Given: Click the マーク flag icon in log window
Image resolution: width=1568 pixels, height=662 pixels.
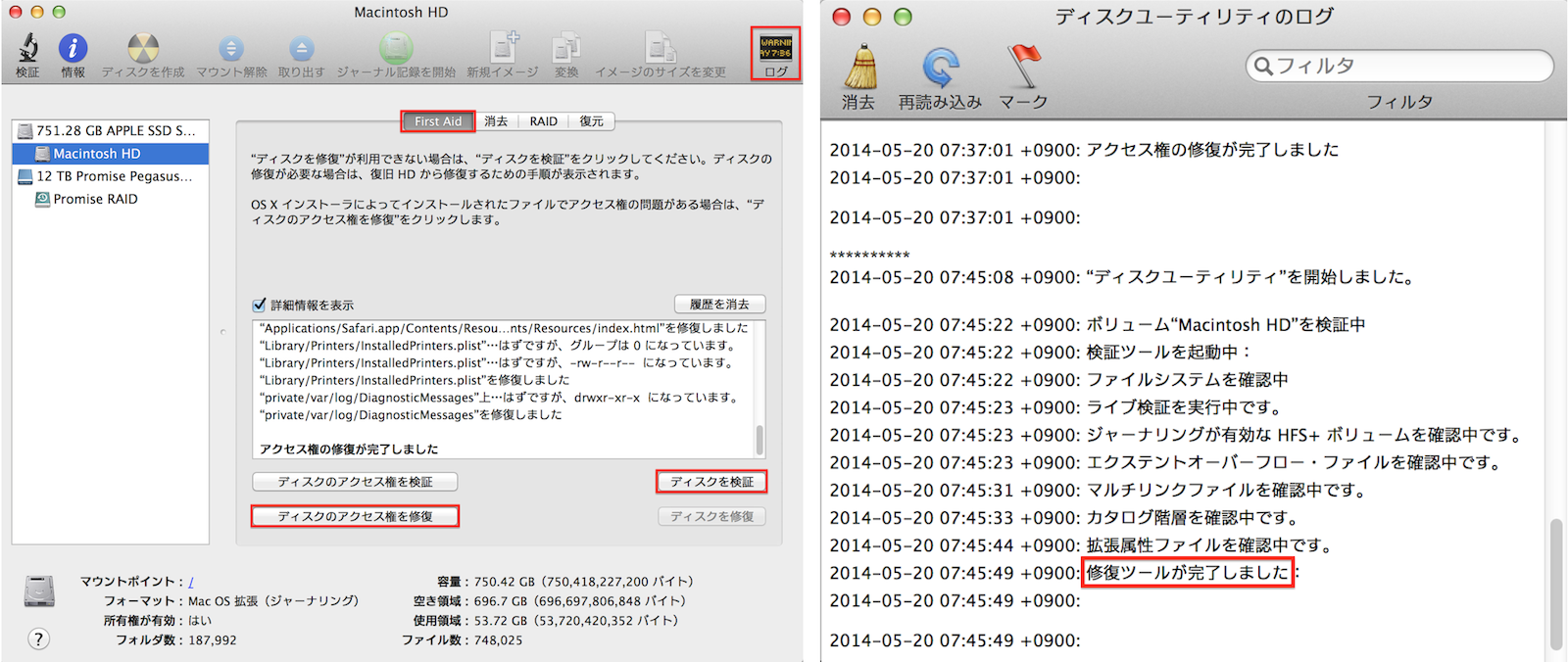Looking at the screenshot, I should click(x=1023, y=67).
